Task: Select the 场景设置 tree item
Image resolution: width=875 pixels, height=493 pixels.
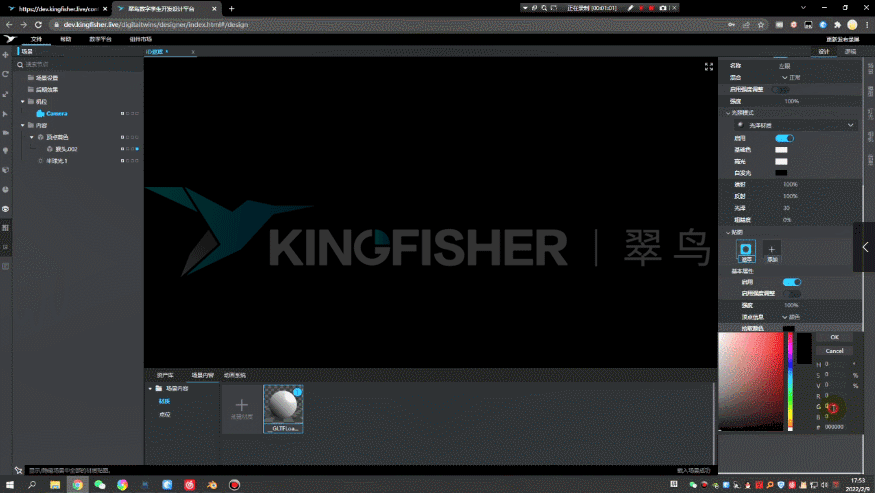Action: click(x=47, y=78)
